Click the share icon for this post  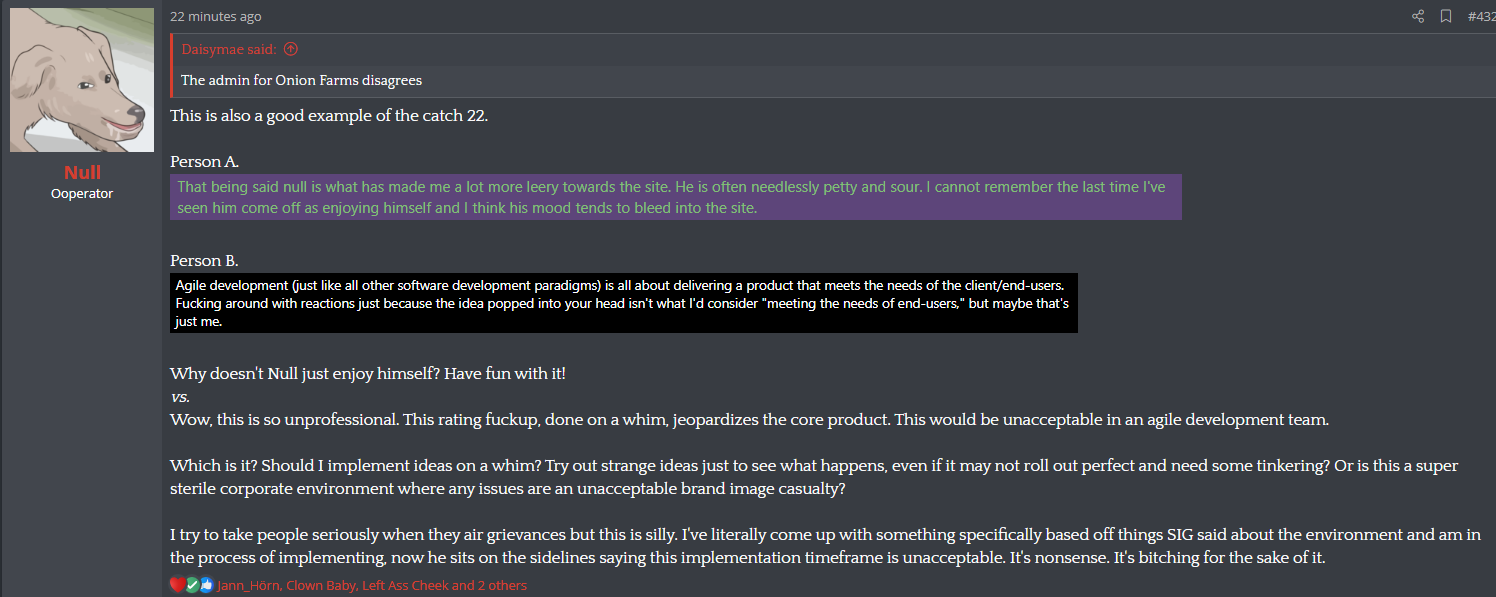point(1417,16)
